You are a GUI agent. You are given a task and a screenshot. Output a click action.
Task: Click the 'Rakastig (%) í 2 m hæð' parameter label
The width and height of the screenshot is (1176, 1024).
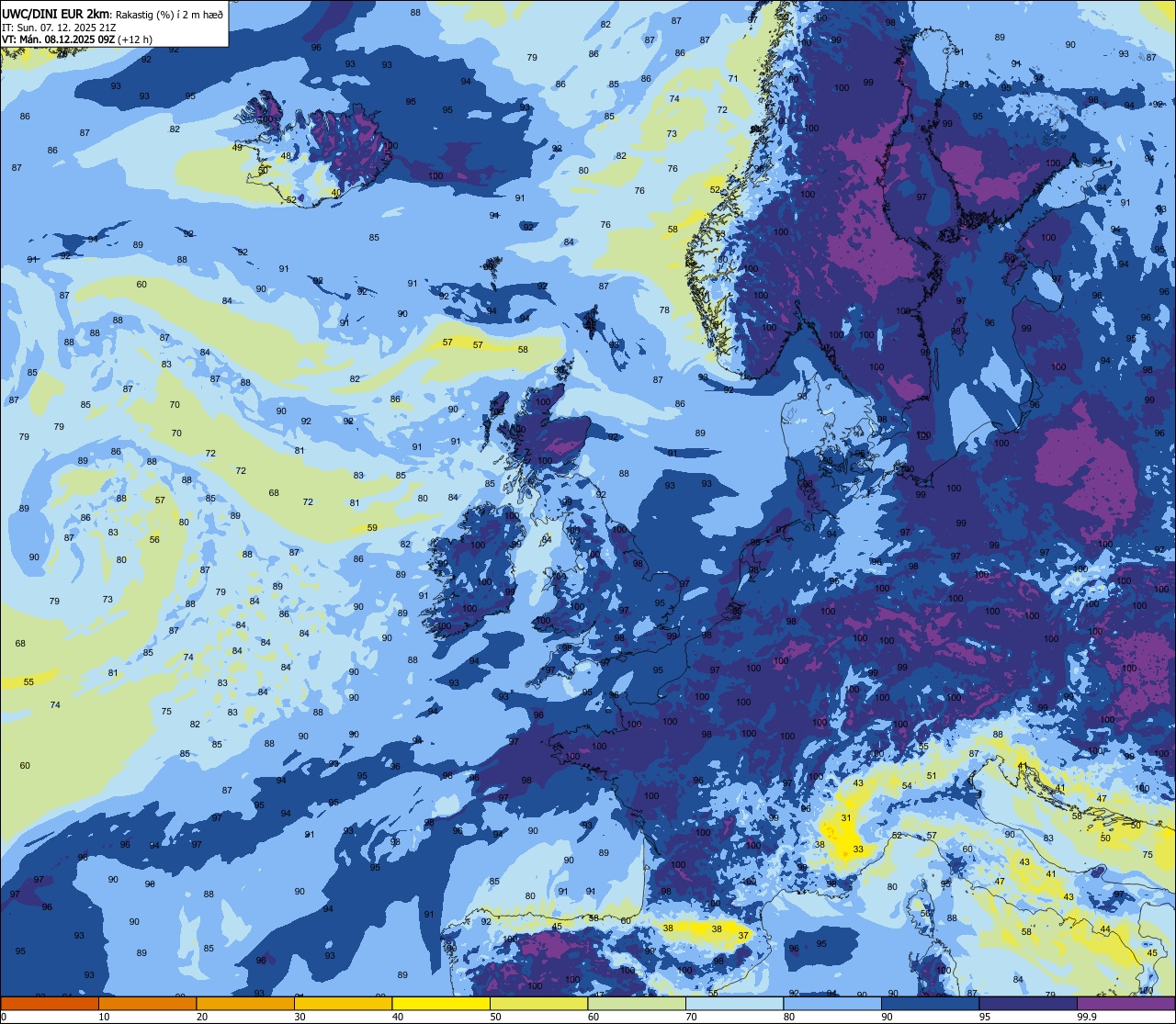click(169, 14)
